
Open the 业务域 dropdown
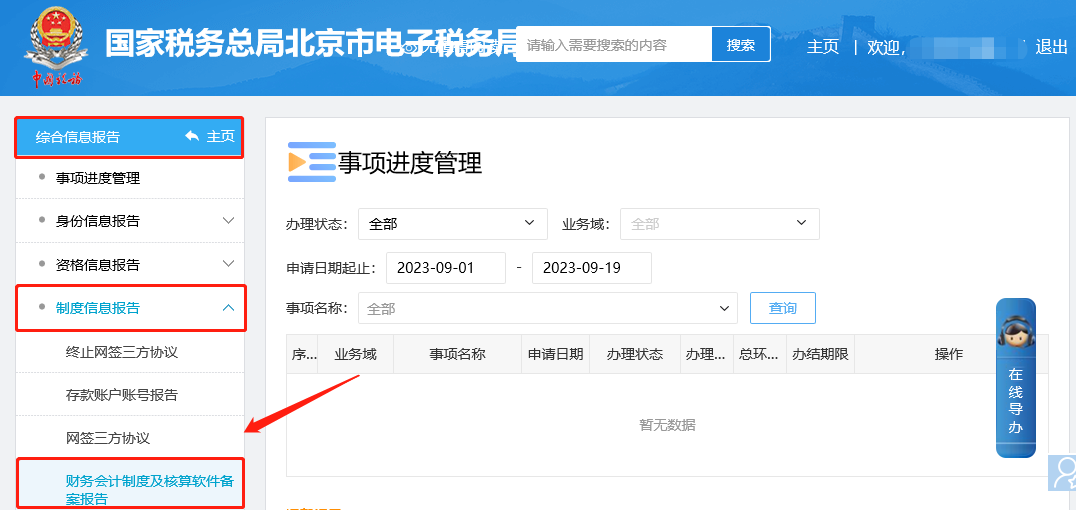pyautogui.click(x=719, y=224)
